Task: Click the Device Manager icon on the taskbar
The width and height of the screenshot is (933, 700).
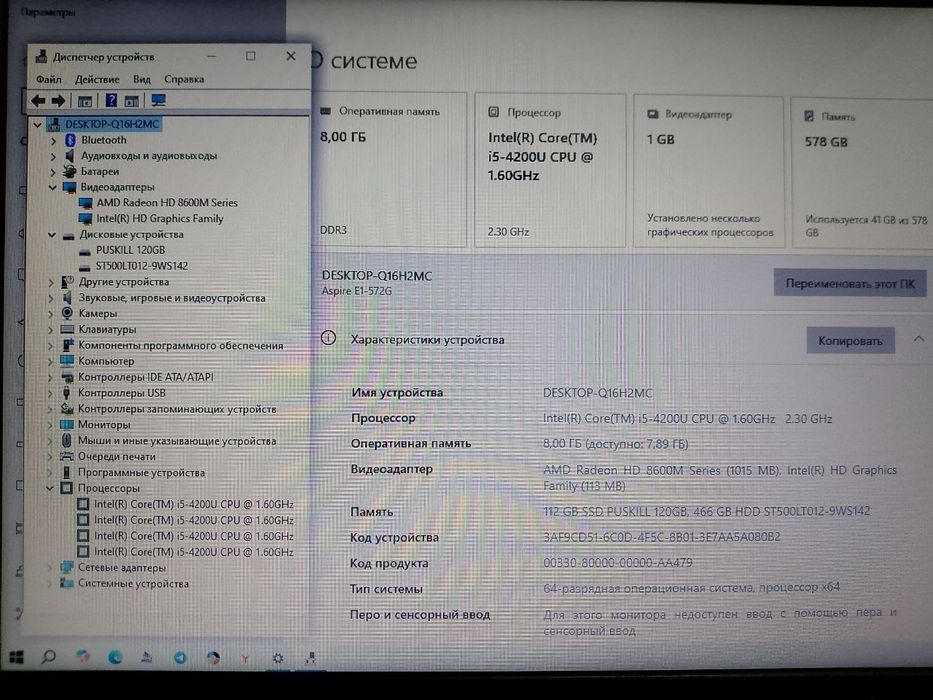Action: pos(310,658)
